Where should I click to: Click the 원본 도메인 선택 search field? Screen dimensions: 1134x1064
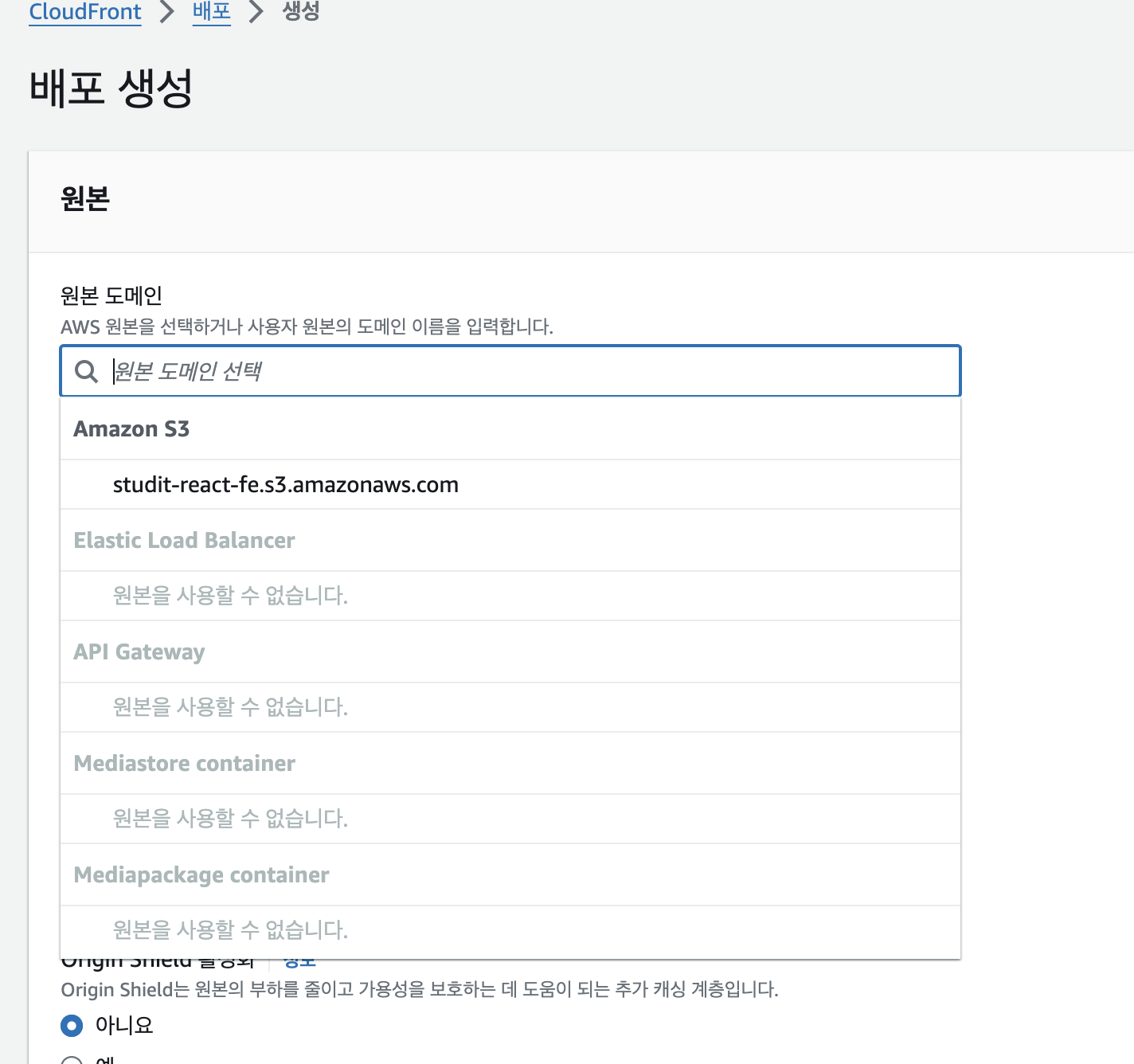click(510, 371)
